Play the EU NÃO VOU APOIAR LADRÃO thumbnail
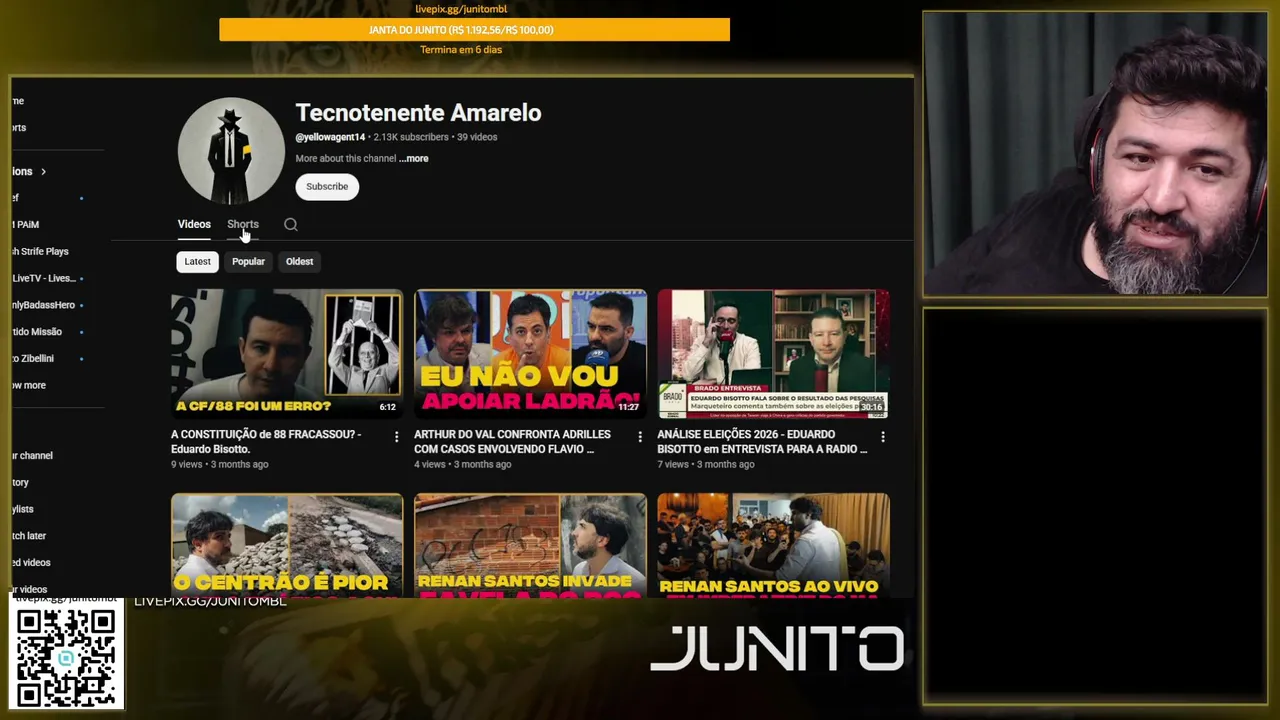 (530, 354)
